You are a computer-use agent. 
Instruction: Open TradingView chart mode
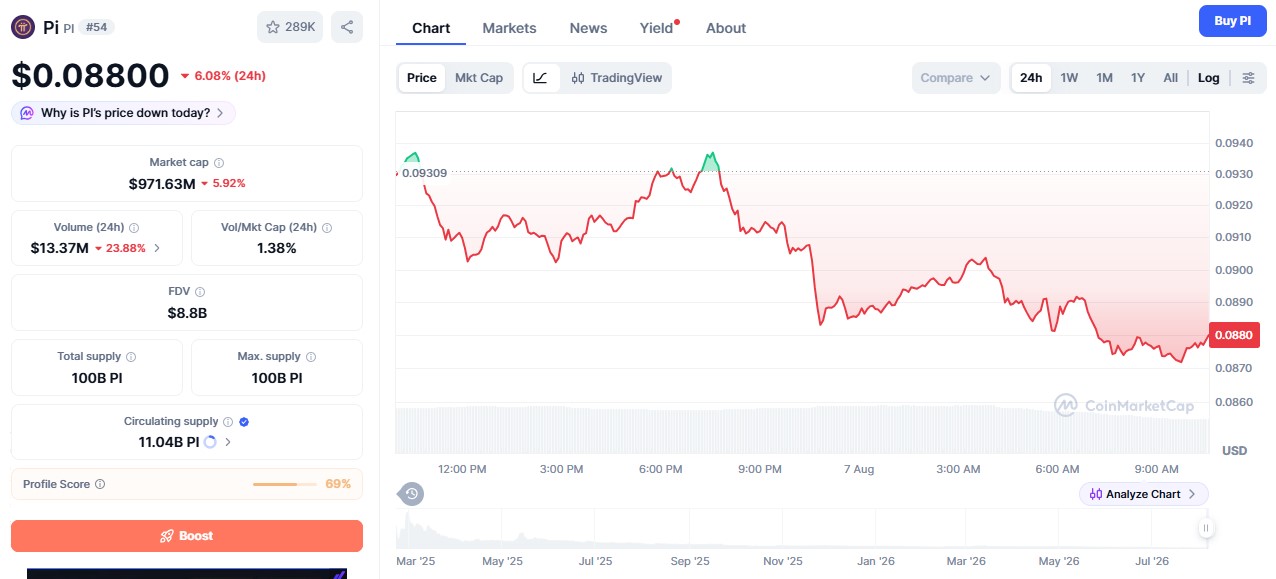click(x=617, y=78)
